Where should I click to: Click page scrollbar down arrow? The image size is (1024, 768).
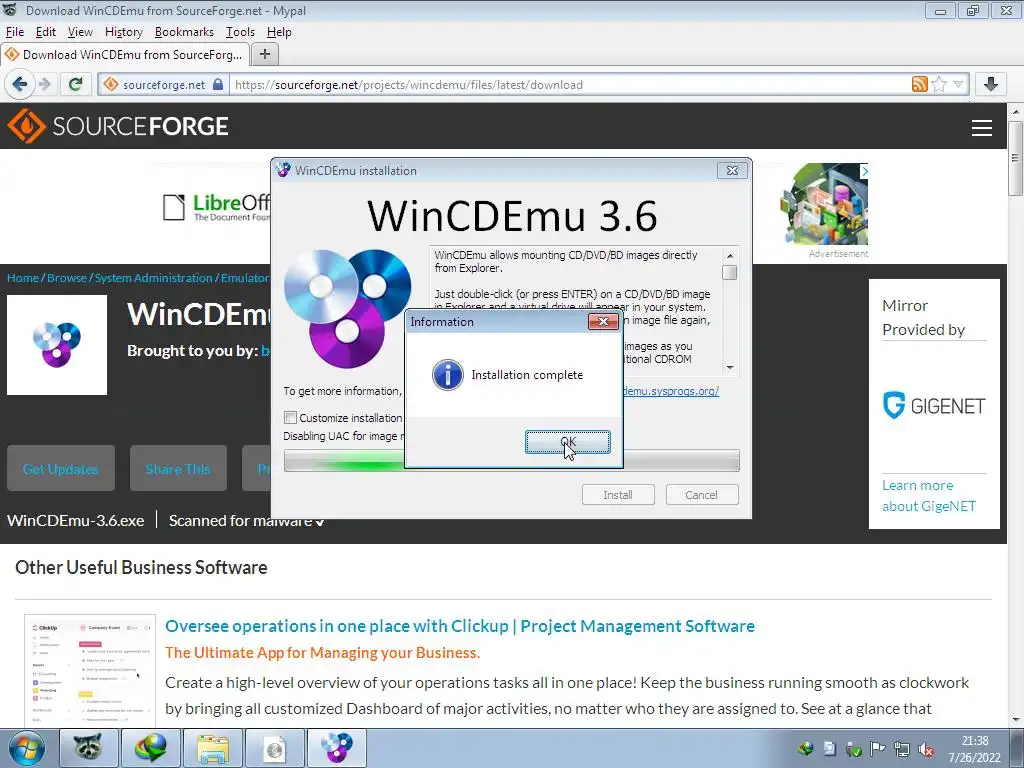(1016, 720)
